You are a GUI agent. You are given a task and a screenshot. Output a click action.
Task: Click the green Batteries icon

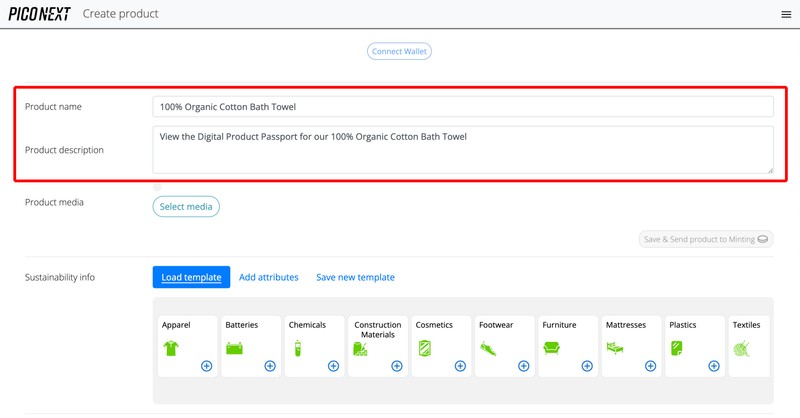pyautogui.click(x=235, y=349)
